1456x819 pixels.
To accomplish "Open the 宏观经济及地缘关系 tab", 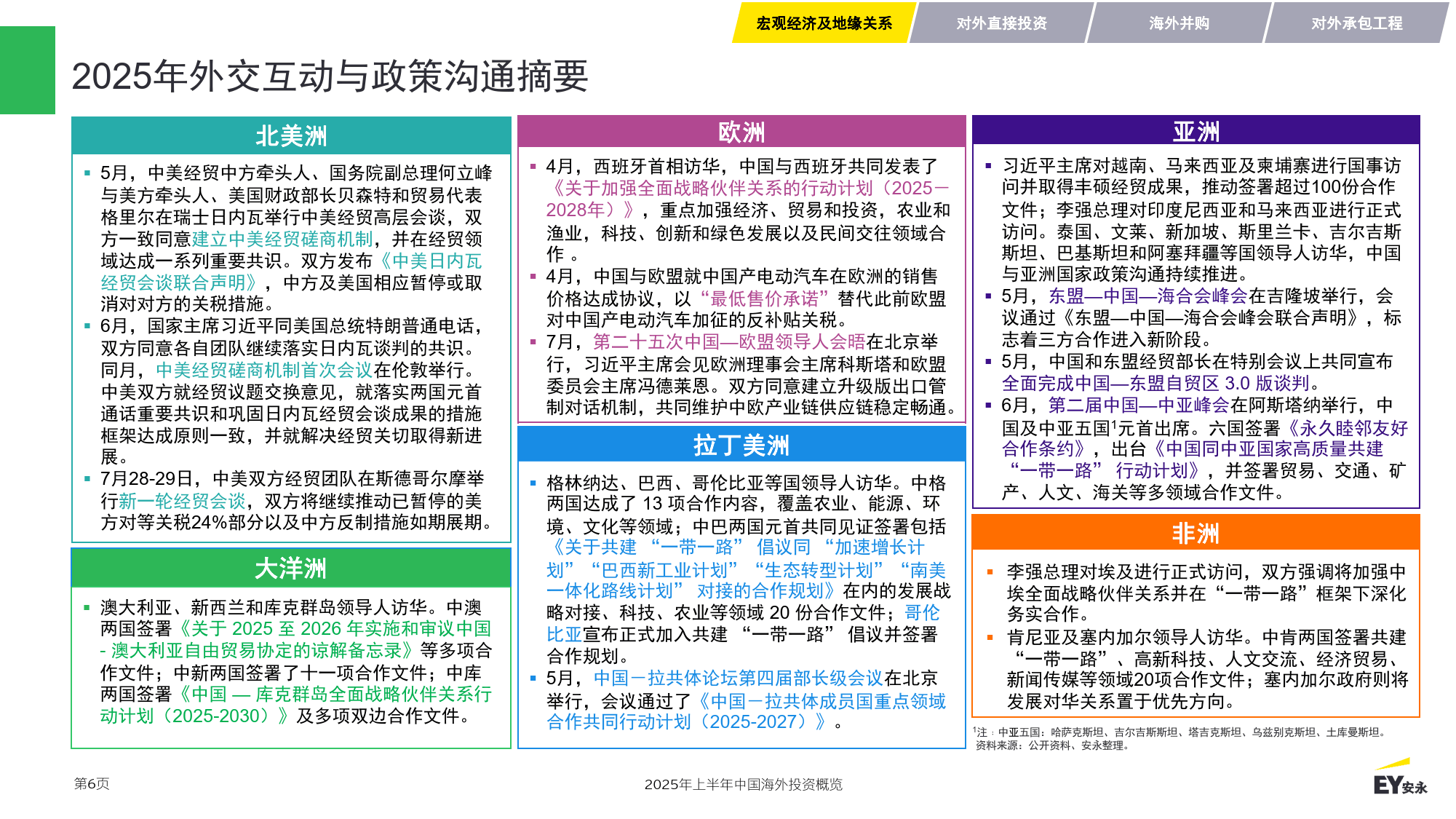I will click(823, 23).
